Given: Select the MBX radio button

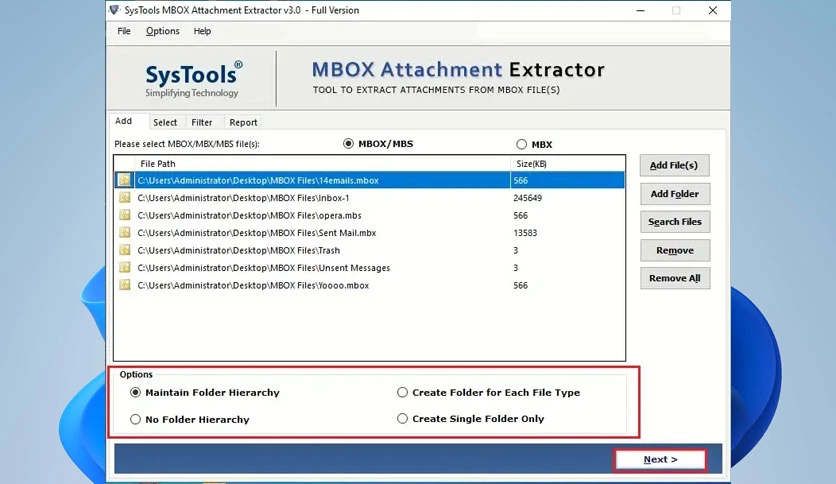Looking at the screenshot, I should 521,144.
